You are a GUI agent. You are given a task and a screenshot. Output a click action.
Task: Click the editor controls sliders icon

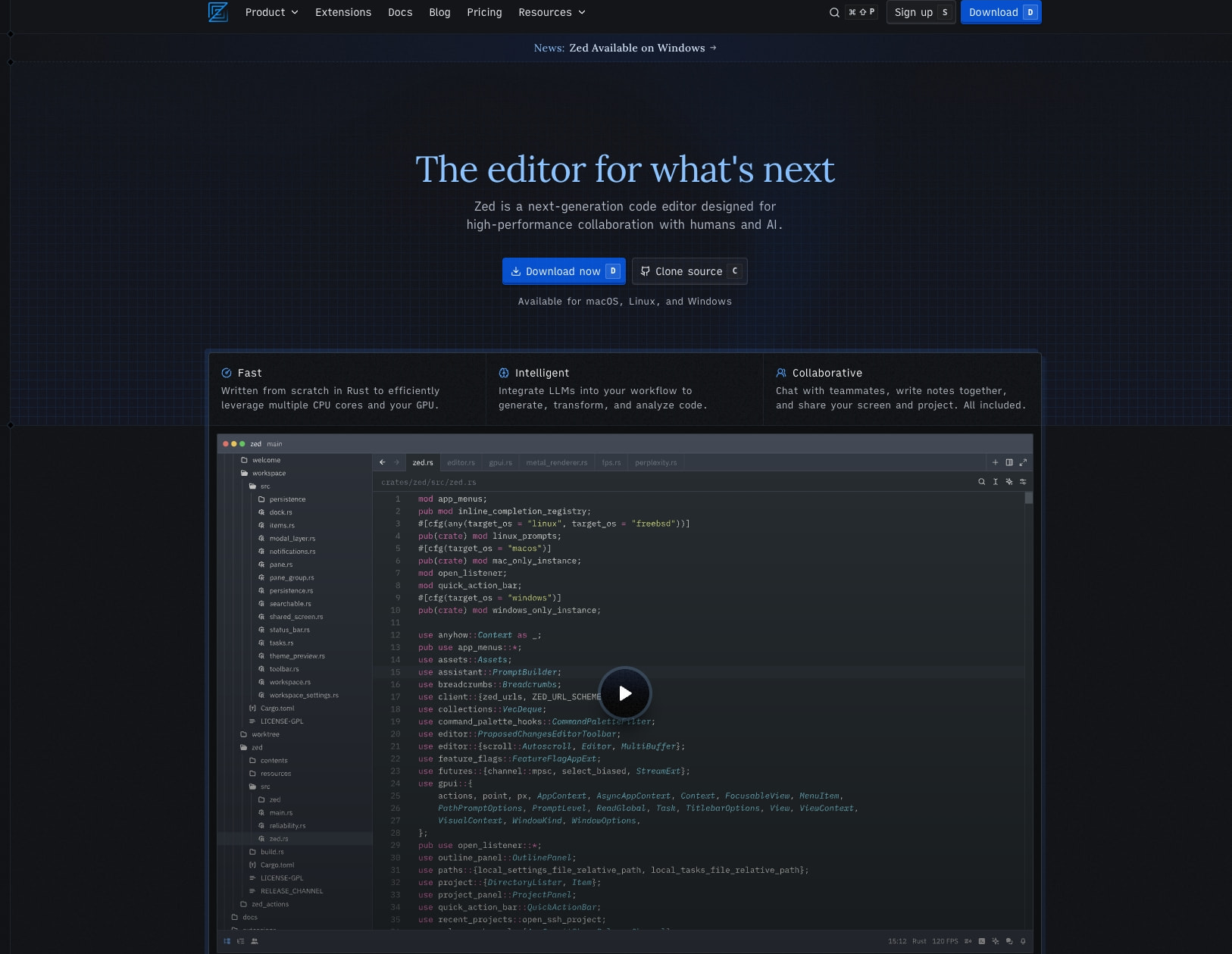pyautogui.click(x=1023, y=482)
